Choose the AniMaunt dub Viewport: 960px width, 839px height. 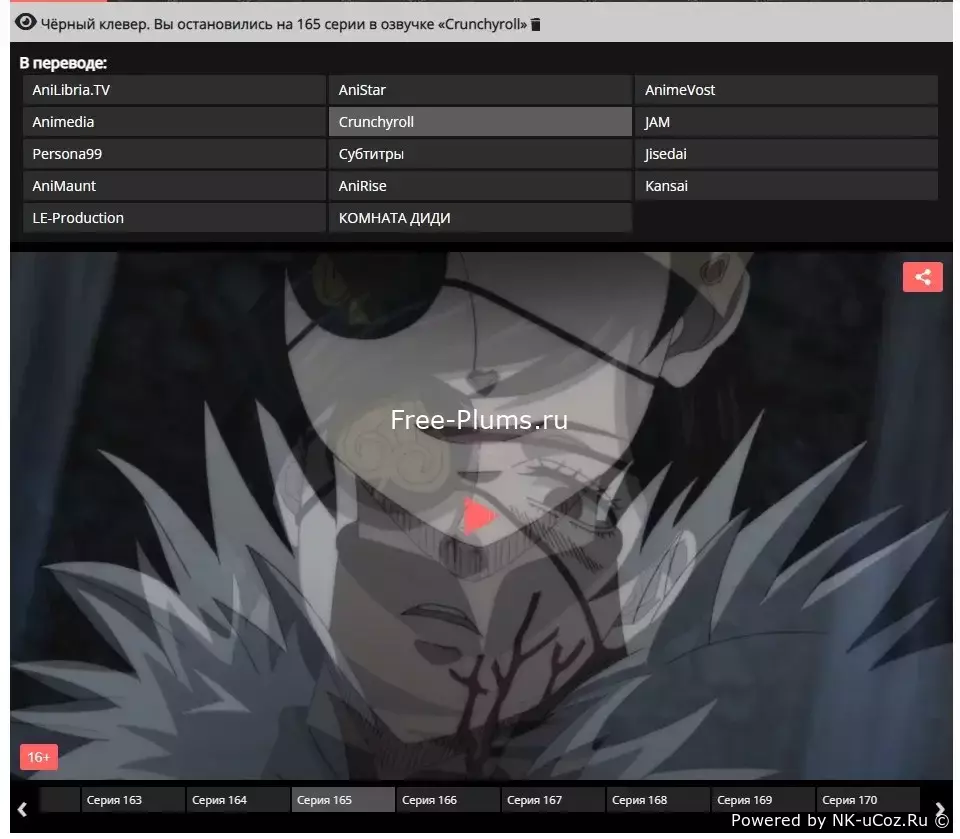174,186
